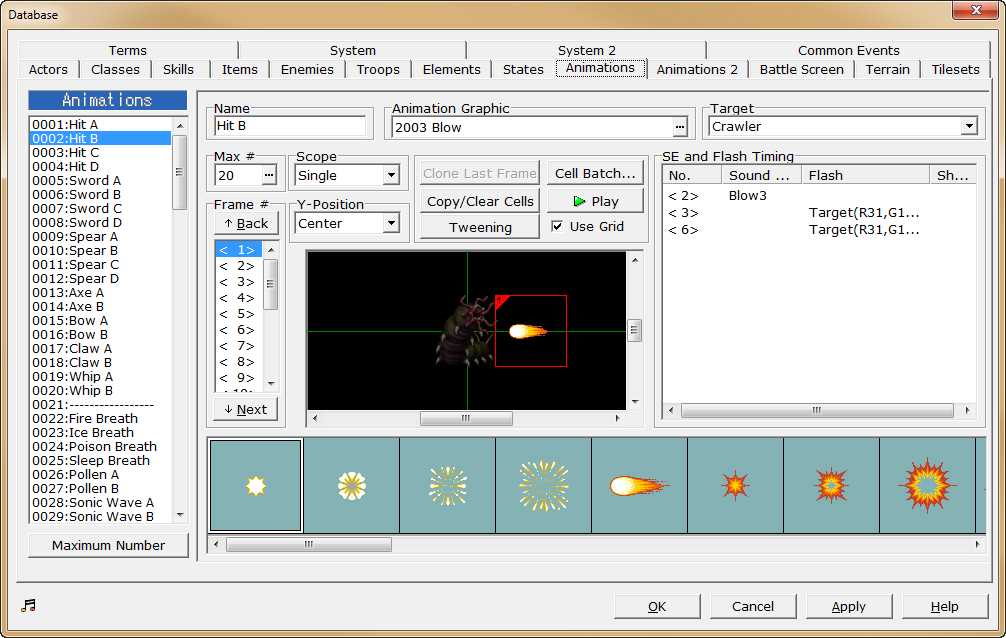
Task: Open the Target dropdown showing Crawler
Action: pyautogui.click(x=968, y=126)
